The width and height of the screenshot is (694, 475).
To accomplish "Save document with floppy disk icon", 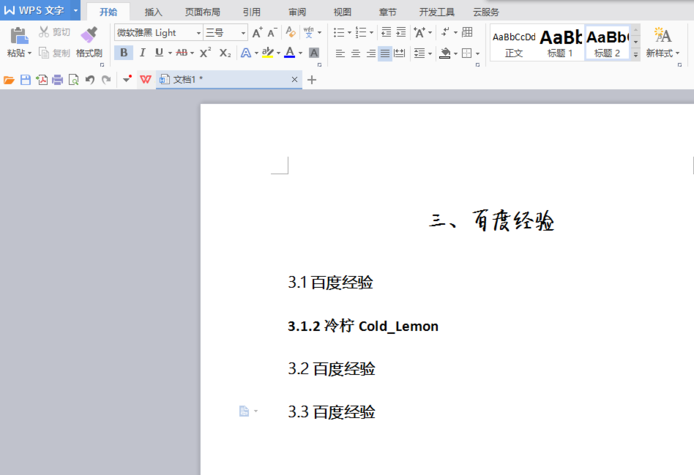I will click(x=26, y=80).
